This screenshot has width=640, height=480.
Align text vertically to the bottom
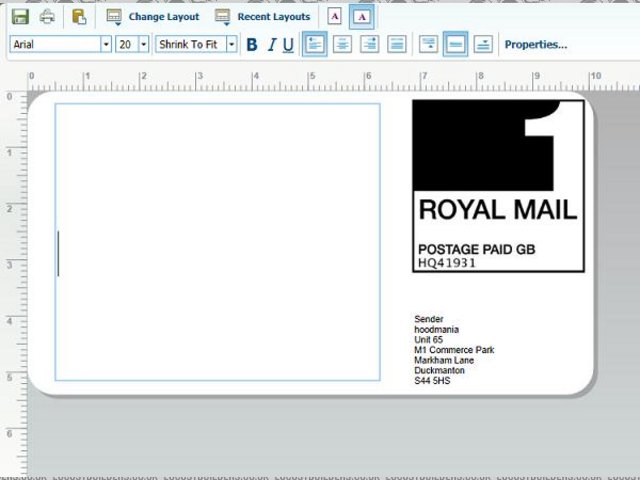point(482,44)
